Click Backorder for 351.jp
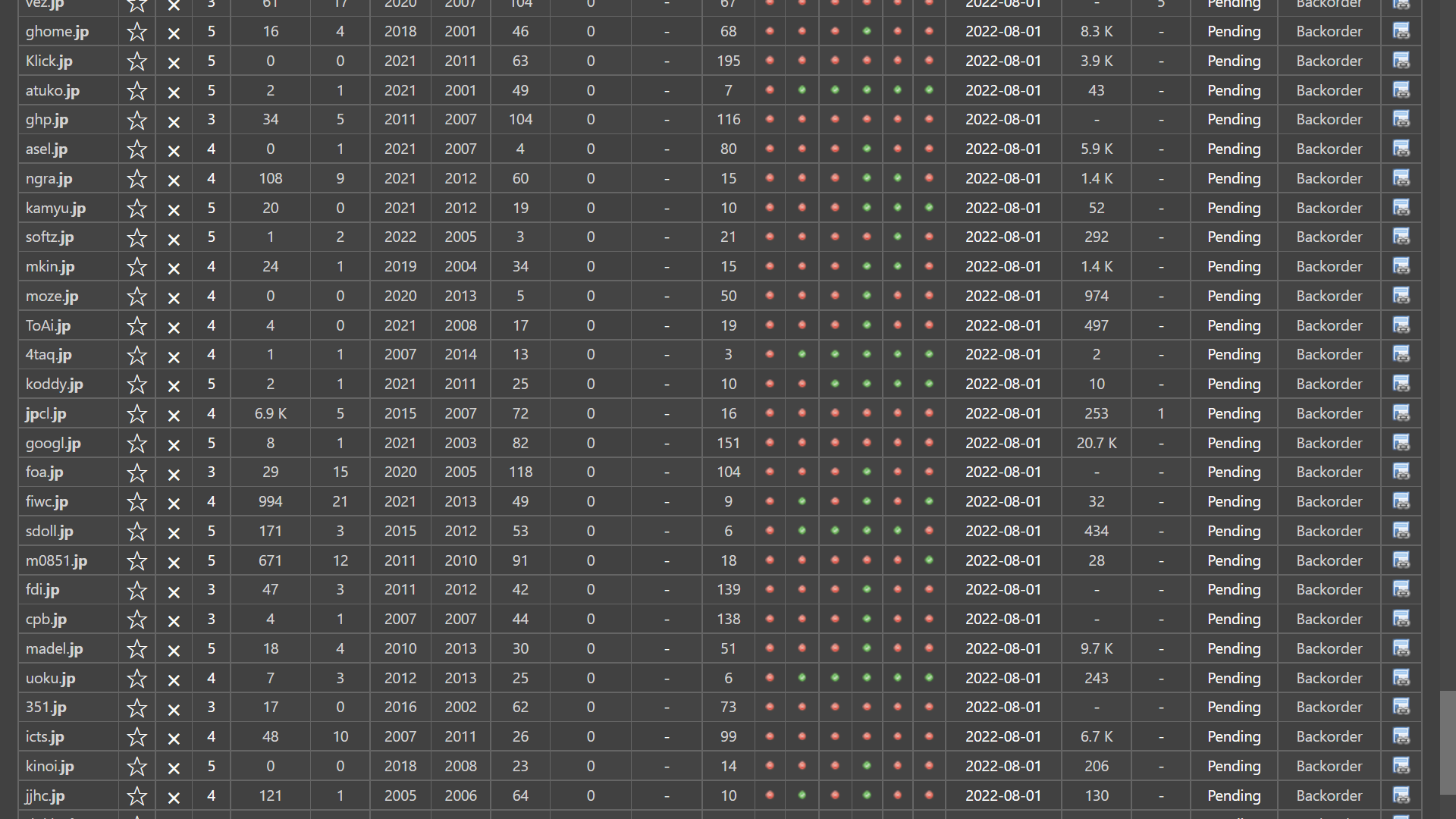 [1329, 708]
